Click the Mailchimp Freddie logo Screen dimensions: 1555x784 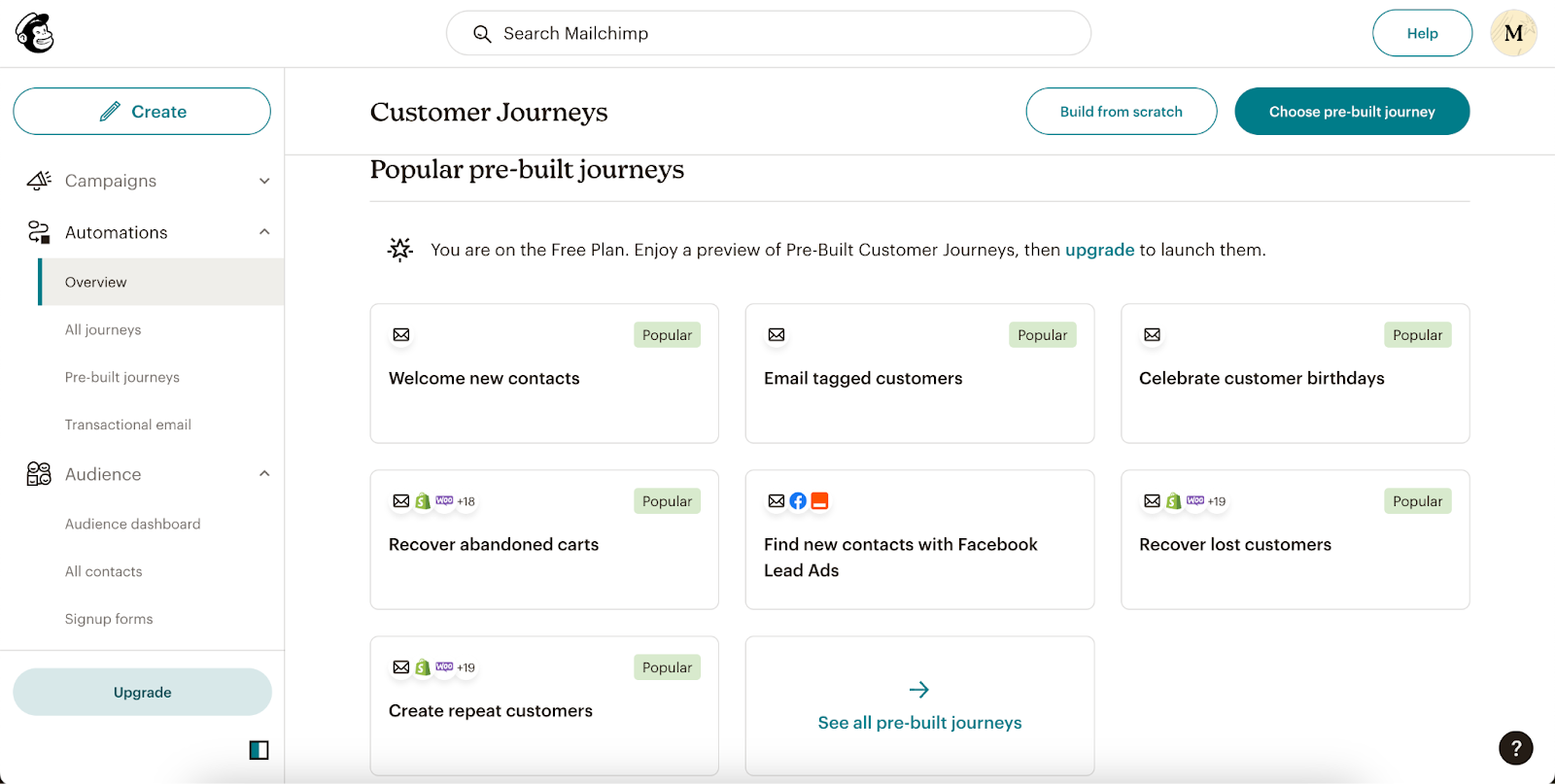[x=35, y=33]
